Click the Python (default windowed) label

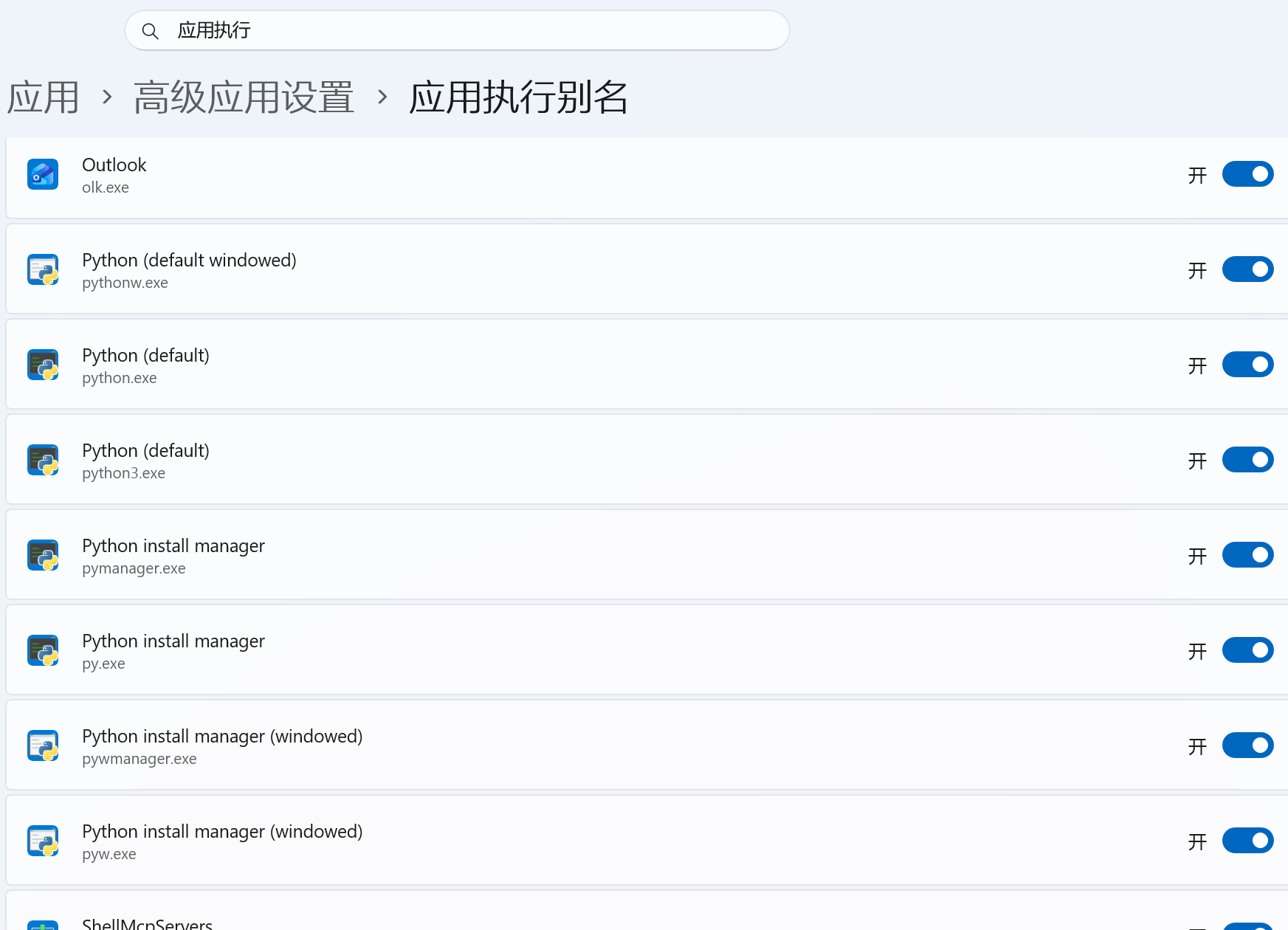coord(189,260)
